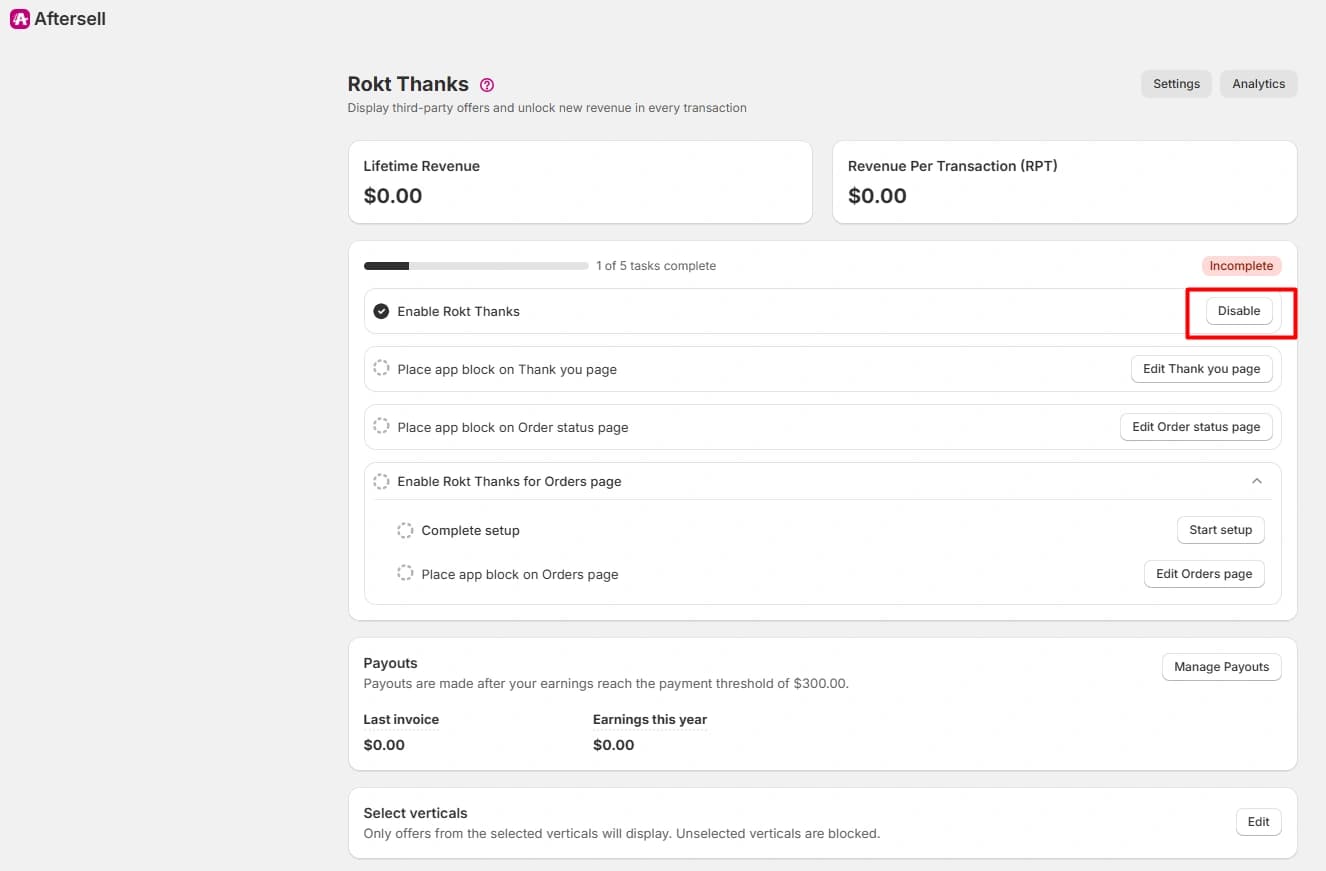Screen dimensions: 1326x871
Task: Click the 'Enable Rokt Thanks' task label
Action: click(459, 311)
